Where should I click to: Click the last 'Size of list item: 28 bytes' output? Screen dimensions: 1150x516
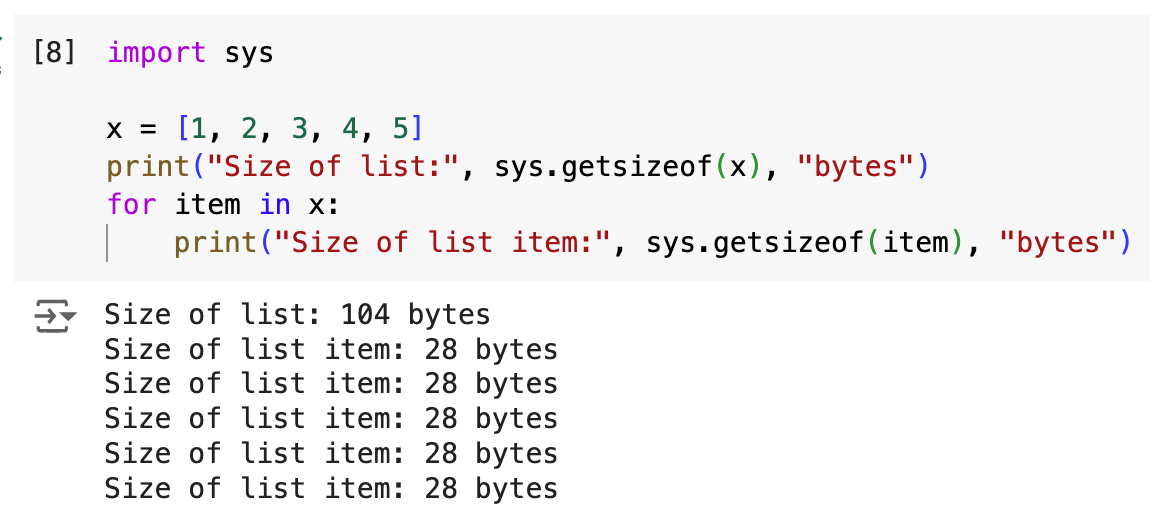[330, 489]
